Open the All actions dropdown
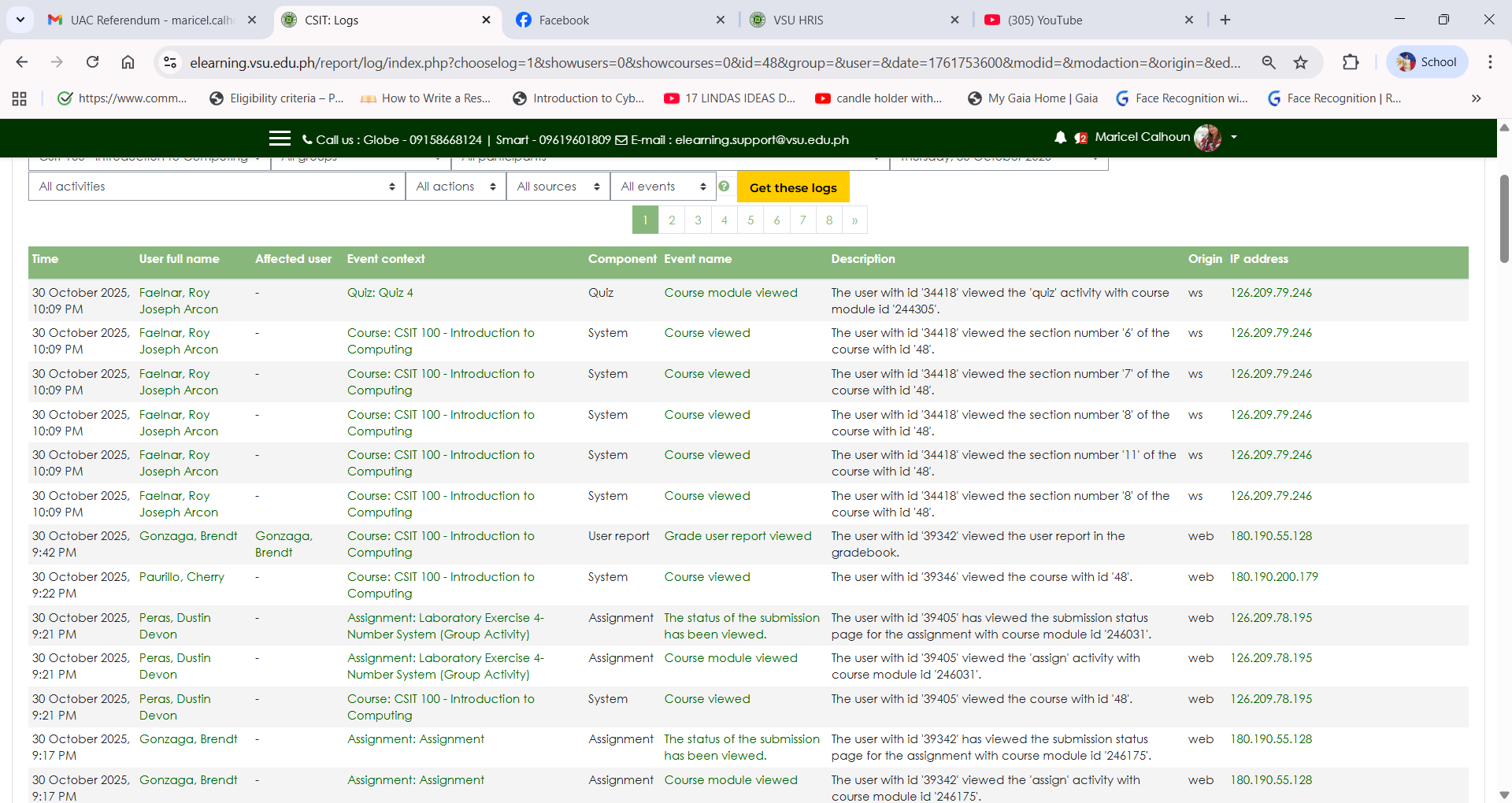This screenshot has height=803, width=1512. coord(455,187)
